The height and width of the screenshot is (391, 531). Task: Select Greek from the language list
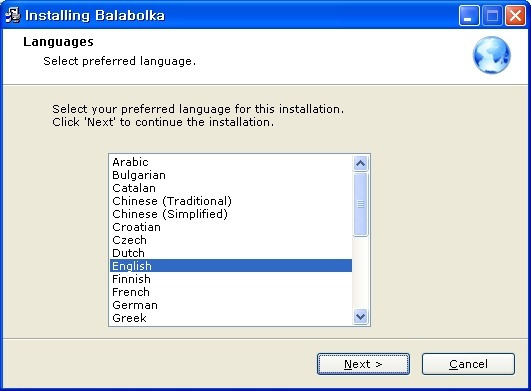231,318
